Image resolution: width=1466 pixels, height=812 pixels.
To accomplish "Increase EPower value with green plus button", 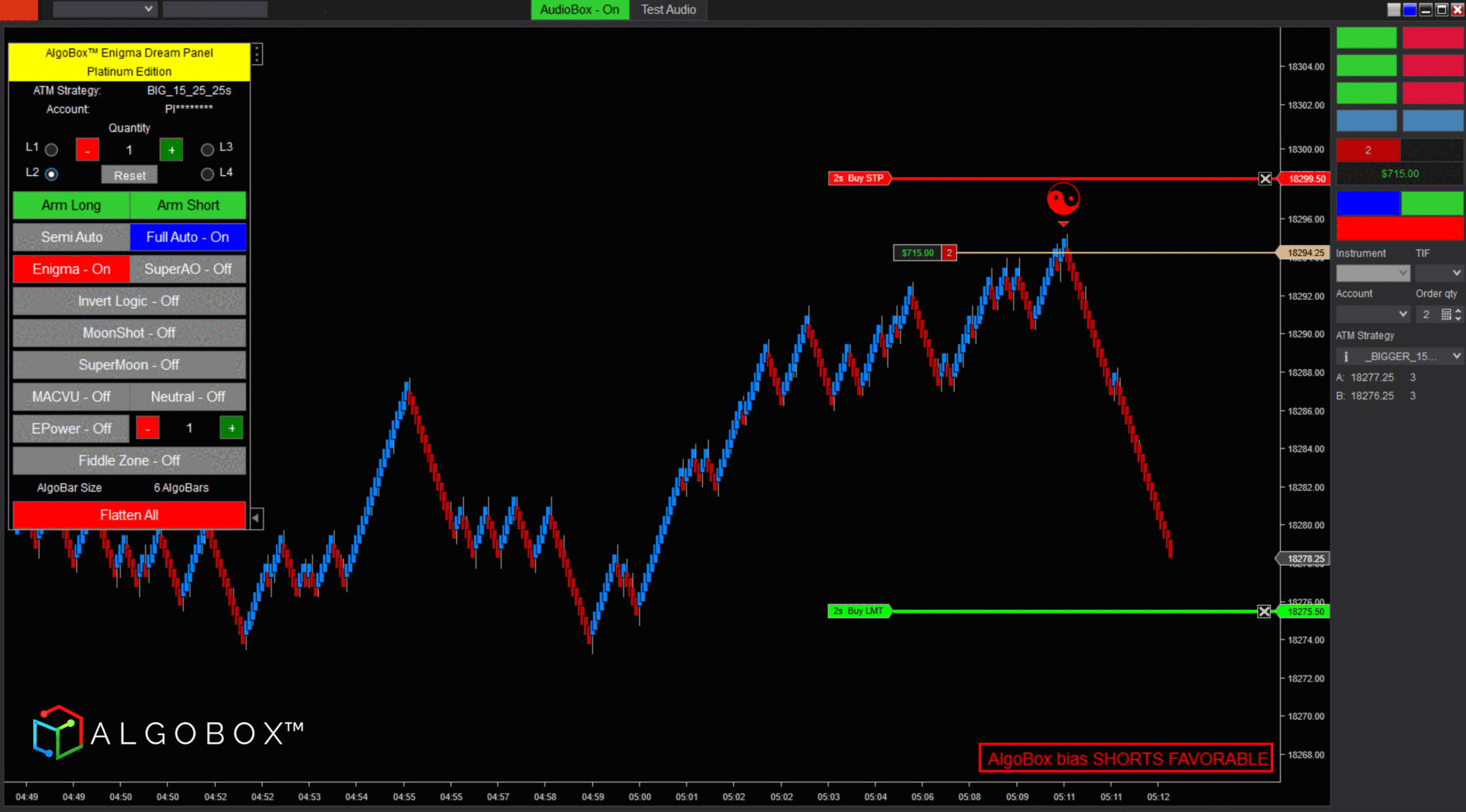I will (x=231, y=428).
